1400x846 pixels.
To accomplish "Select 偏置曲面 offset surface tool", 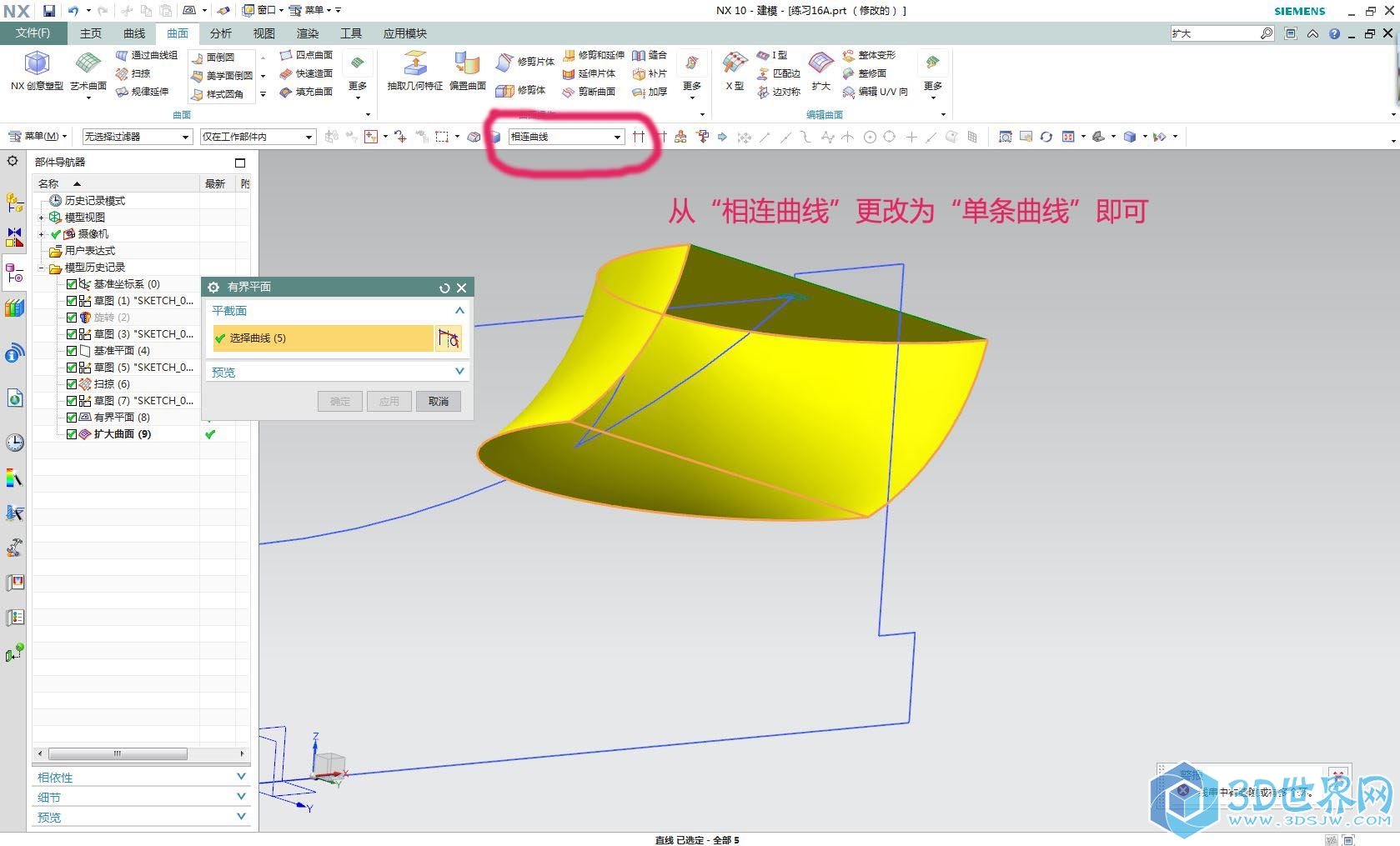I will pyautogui.click(x=467, y=71).
